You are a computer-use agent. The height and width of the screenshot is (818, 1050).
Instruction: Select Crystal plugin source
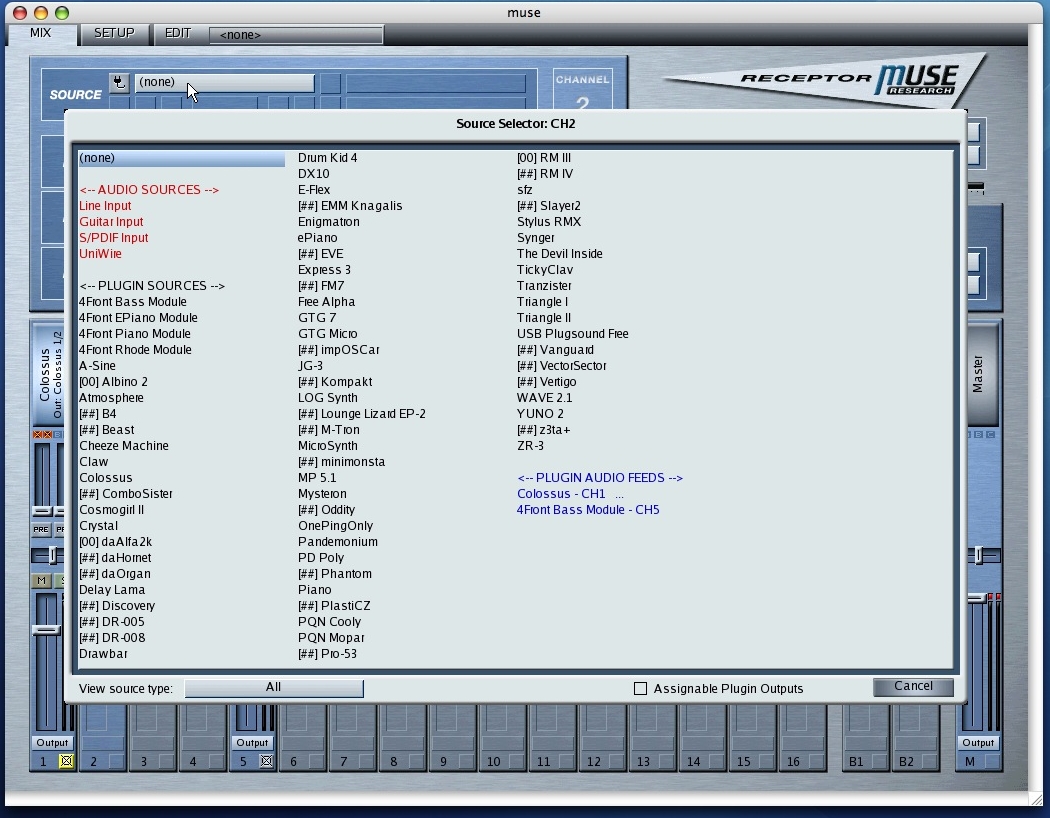[x=98, y=526]
